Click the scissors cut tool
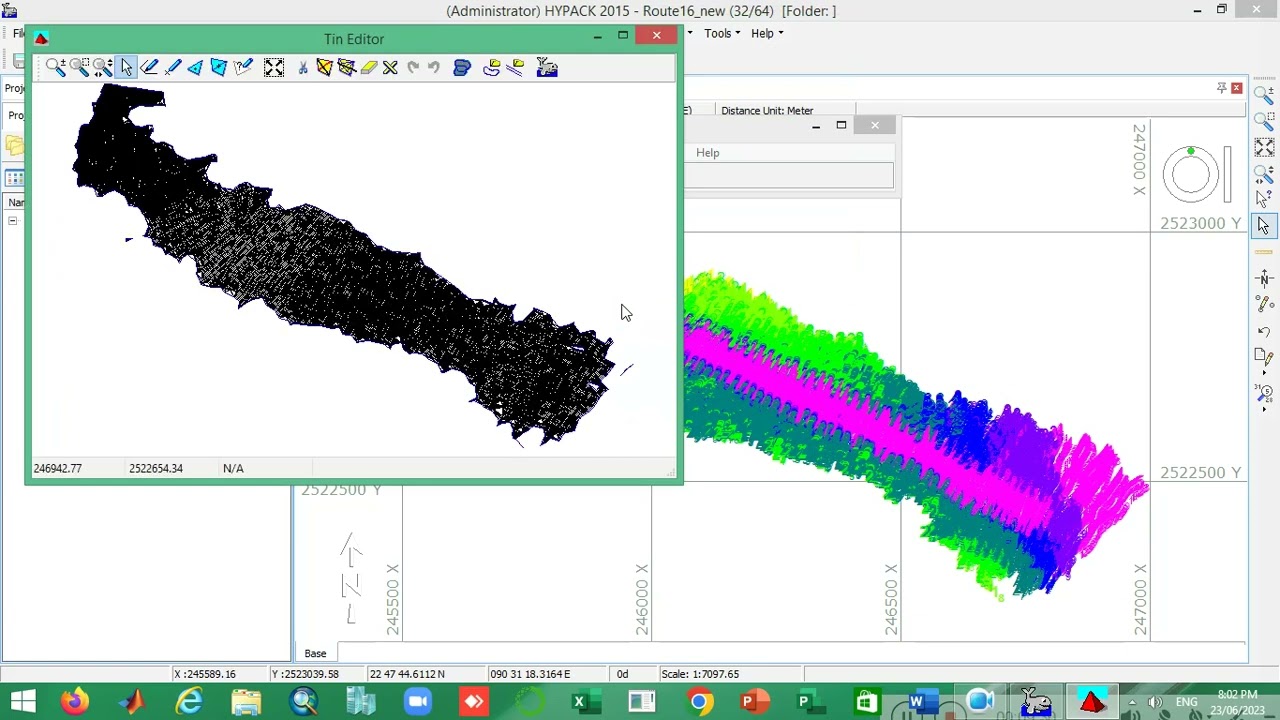This screenshot has width=1280, height=720. coord(302,67)
